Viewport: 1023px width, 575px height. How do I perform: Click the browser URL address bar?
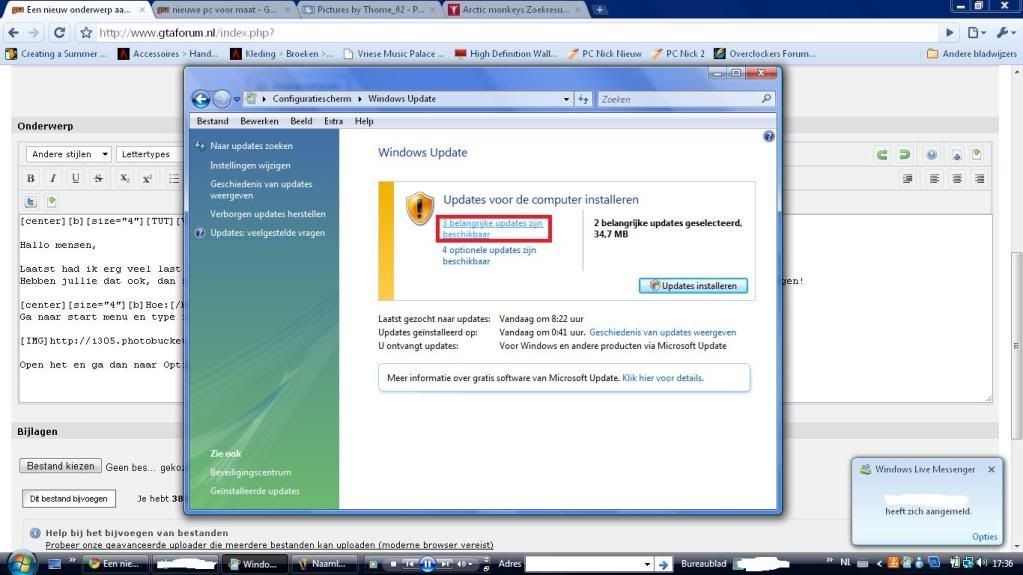pyautogui.click(x=515, y=33)
